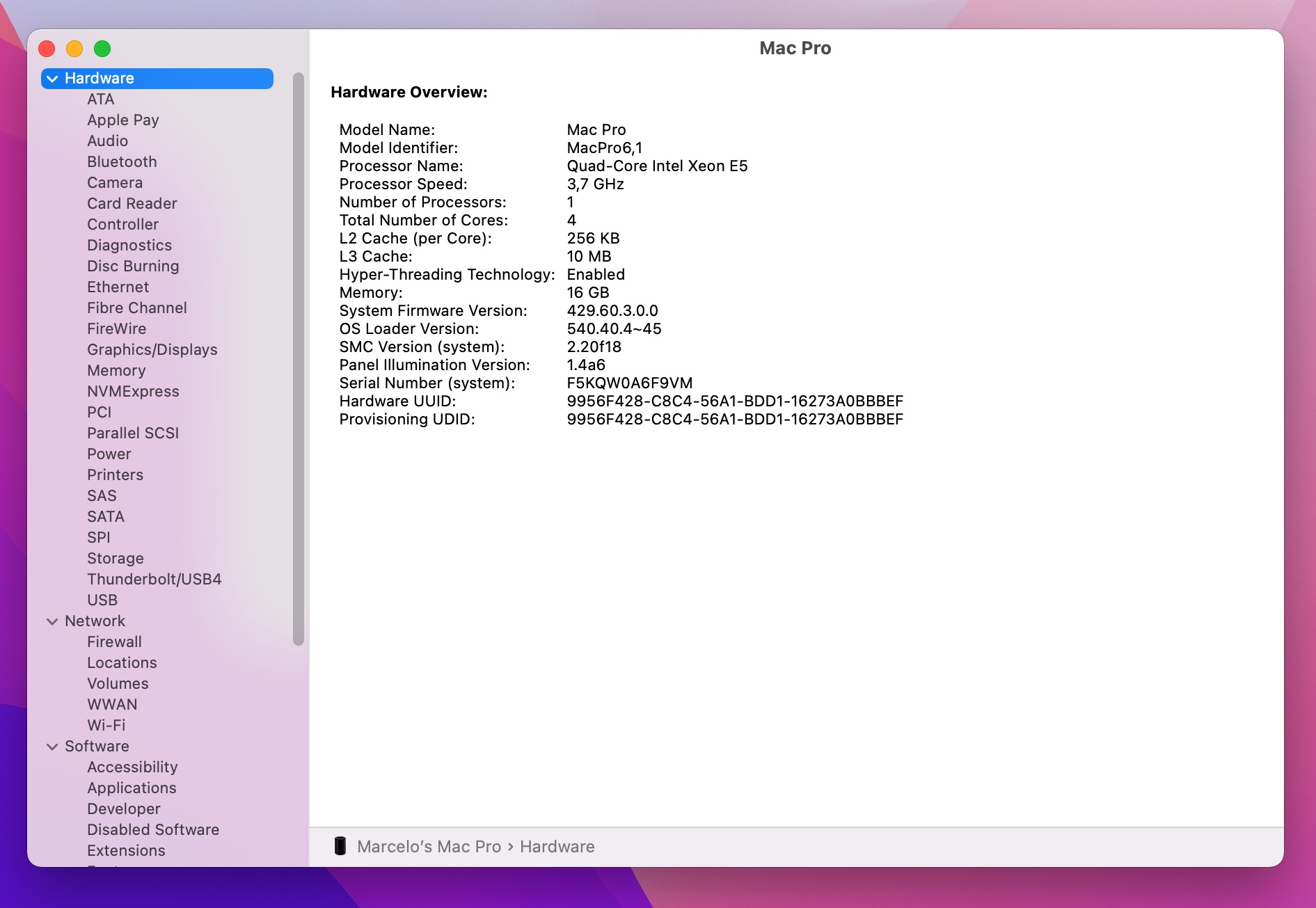Click Hardware in the bottom path bar
Screen dimensions: 1316x908
[557, 847]
